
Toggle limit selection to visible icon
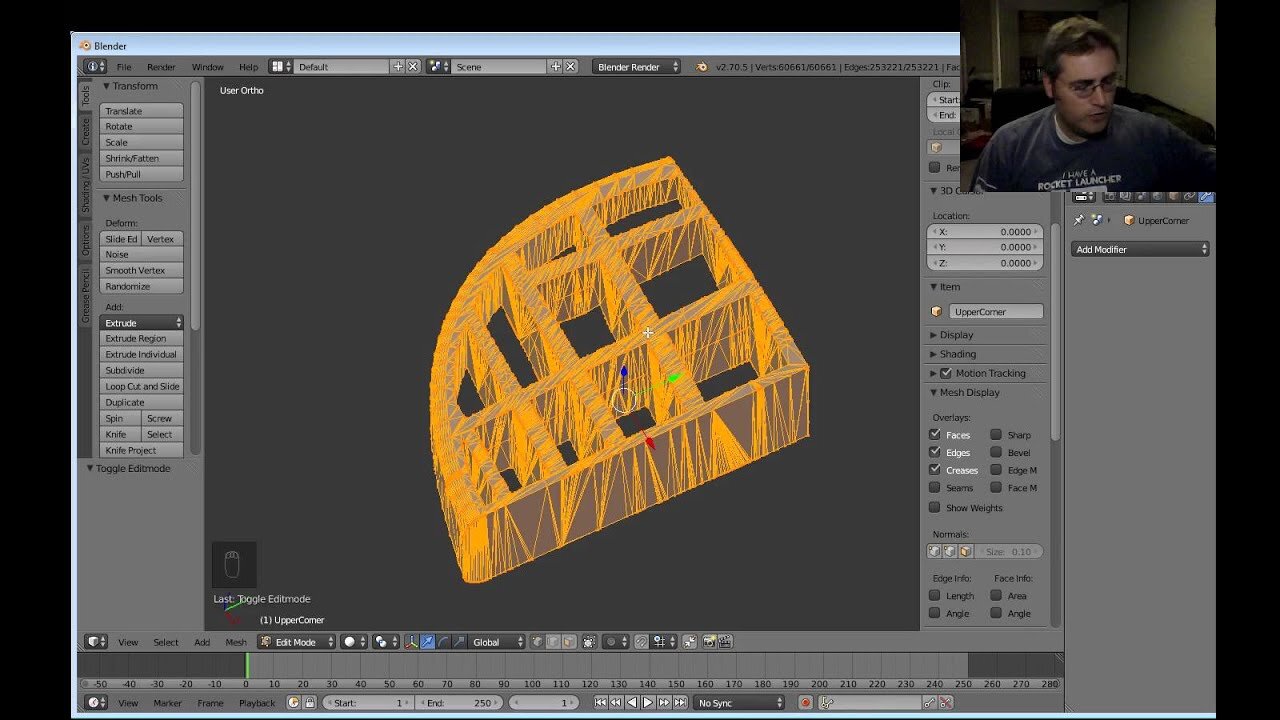click(x=589, y=642)
